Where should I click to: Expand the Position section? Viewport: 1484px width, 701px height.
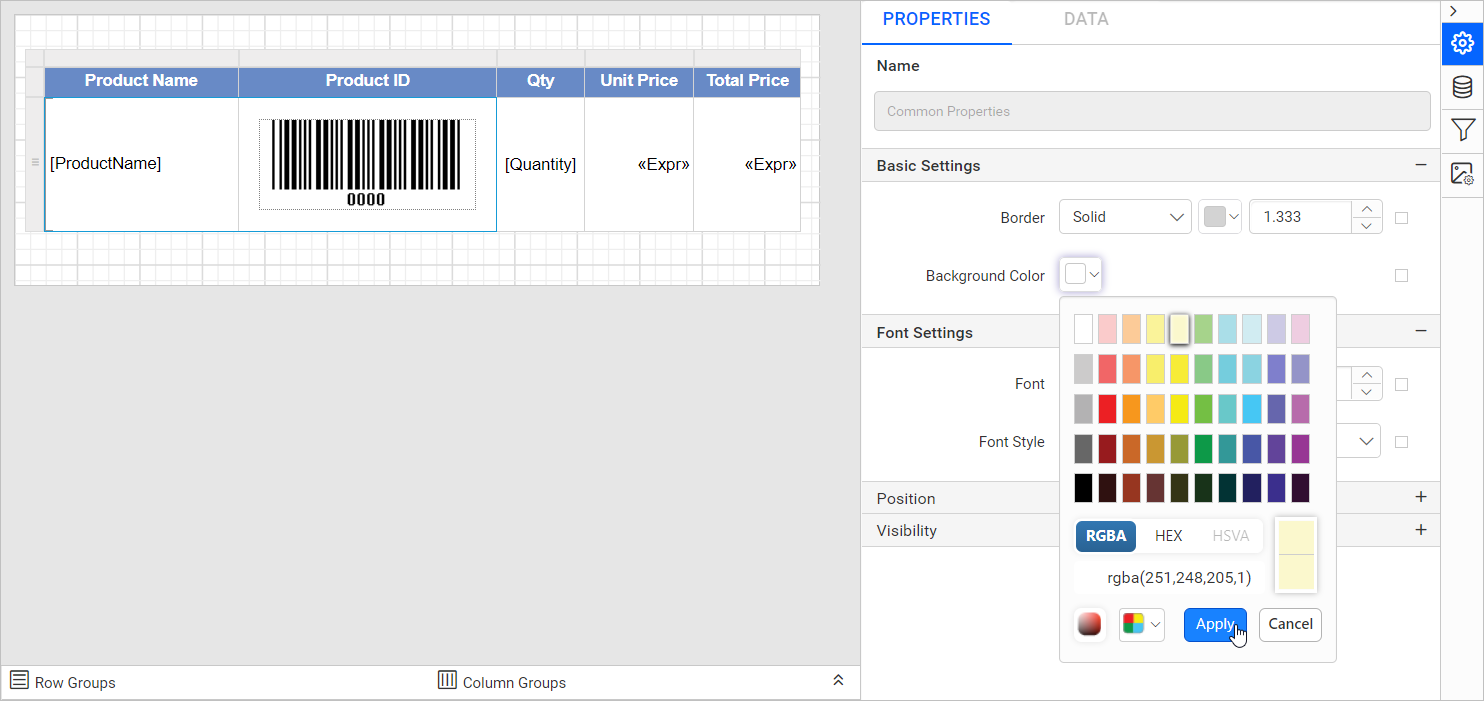click(1420, 498)
